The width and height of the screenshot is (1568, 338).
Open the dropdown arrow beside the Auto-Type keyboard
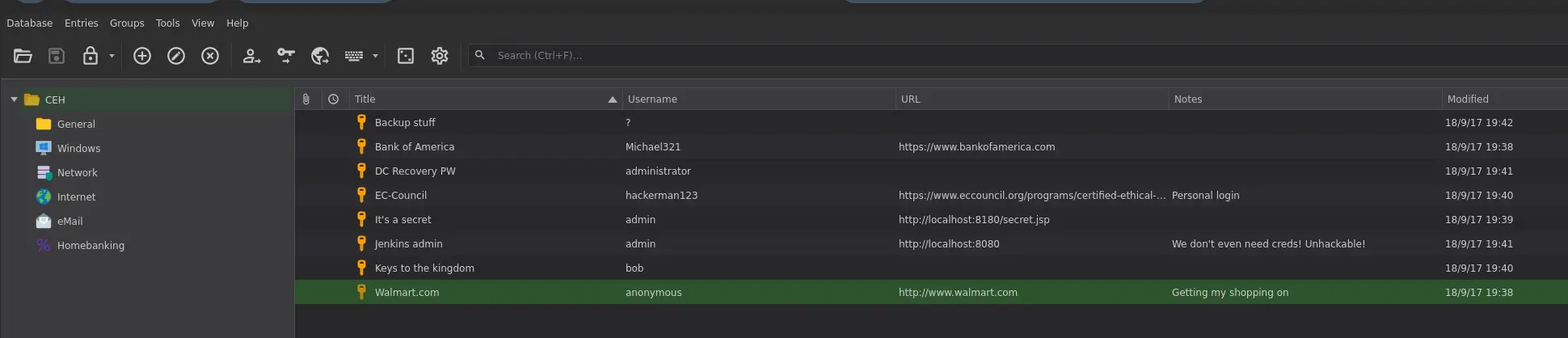375,56
